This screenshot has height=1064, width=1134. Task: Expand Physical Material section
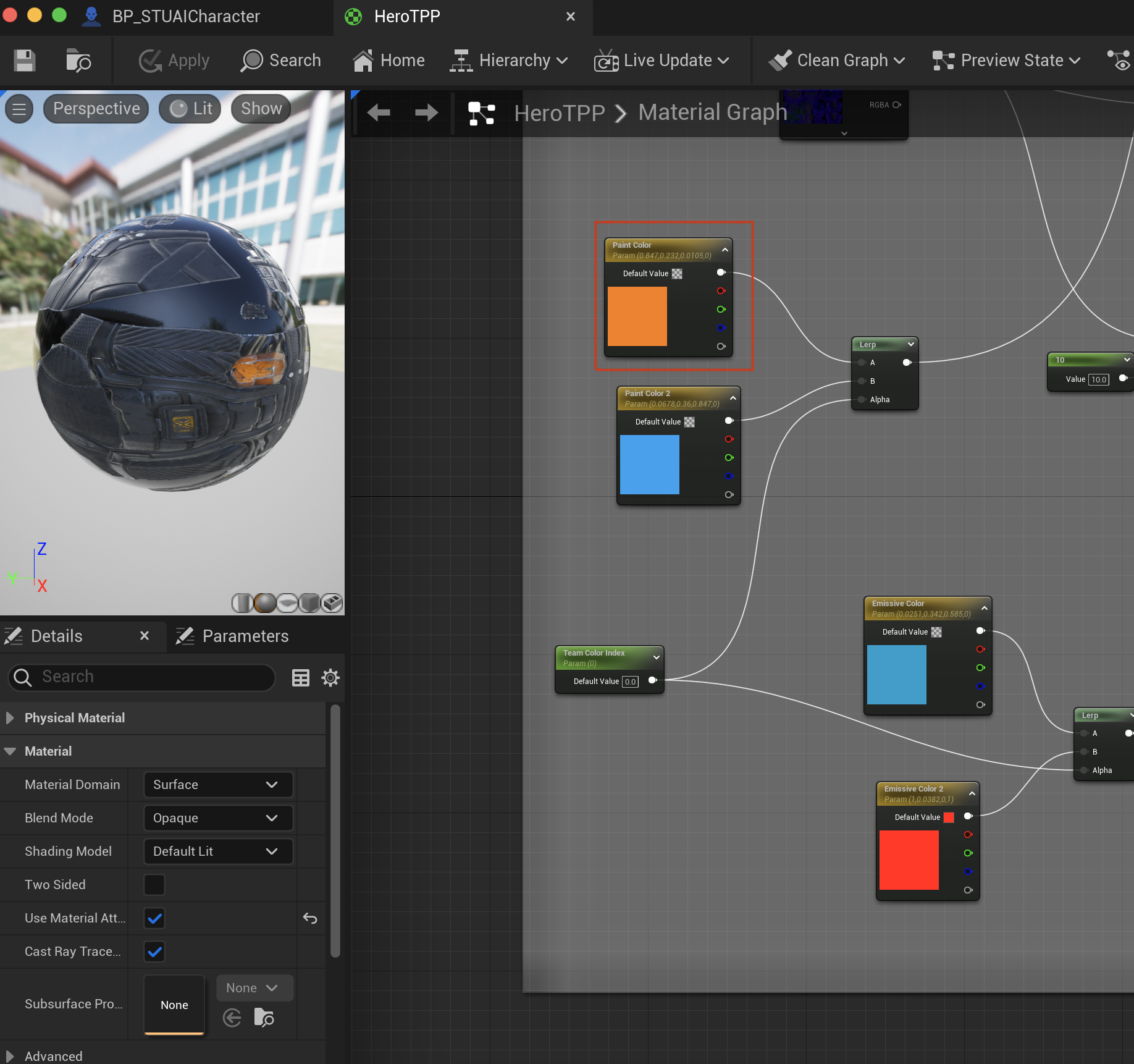click(x=10, y=718)
